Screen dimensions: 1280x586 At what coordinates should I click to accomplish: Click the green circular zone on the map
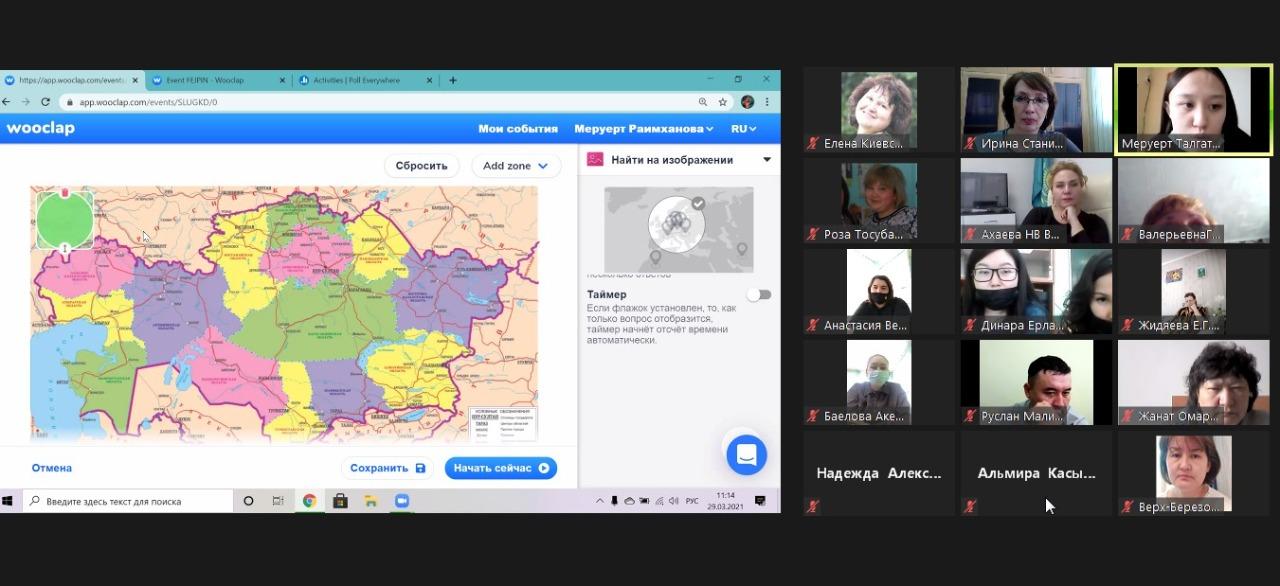coord(65,219)
